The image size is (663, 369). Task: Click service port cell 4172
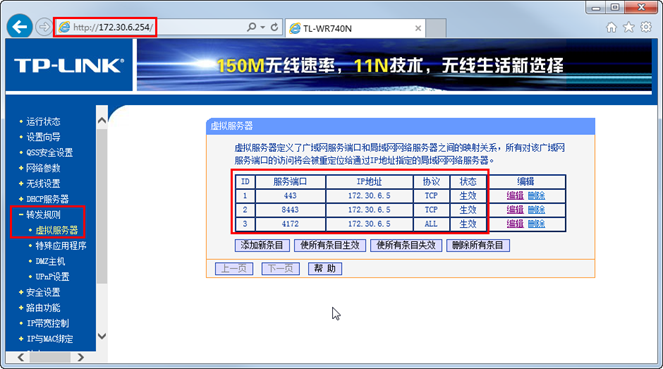(290, 224)
